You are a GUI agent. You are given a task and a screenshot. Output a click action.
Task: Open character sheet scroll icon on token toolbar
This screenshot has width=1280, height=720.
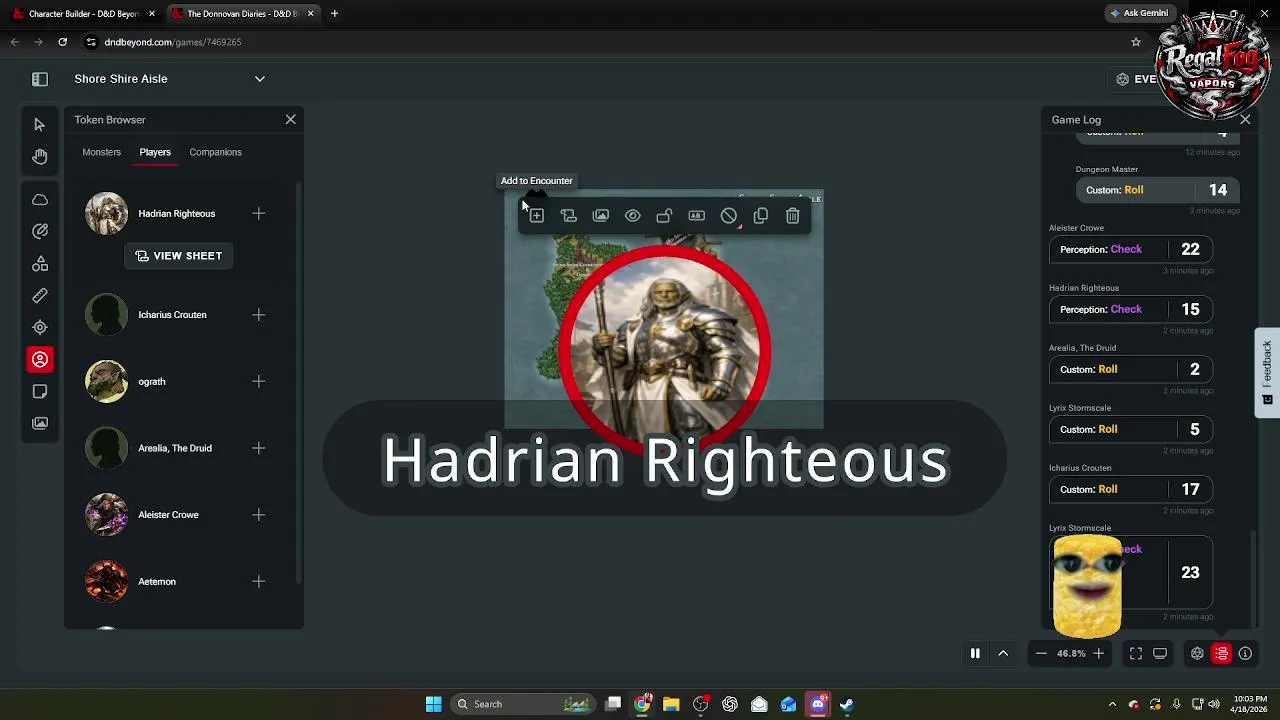pyautogui.click(x=569, y=216)
